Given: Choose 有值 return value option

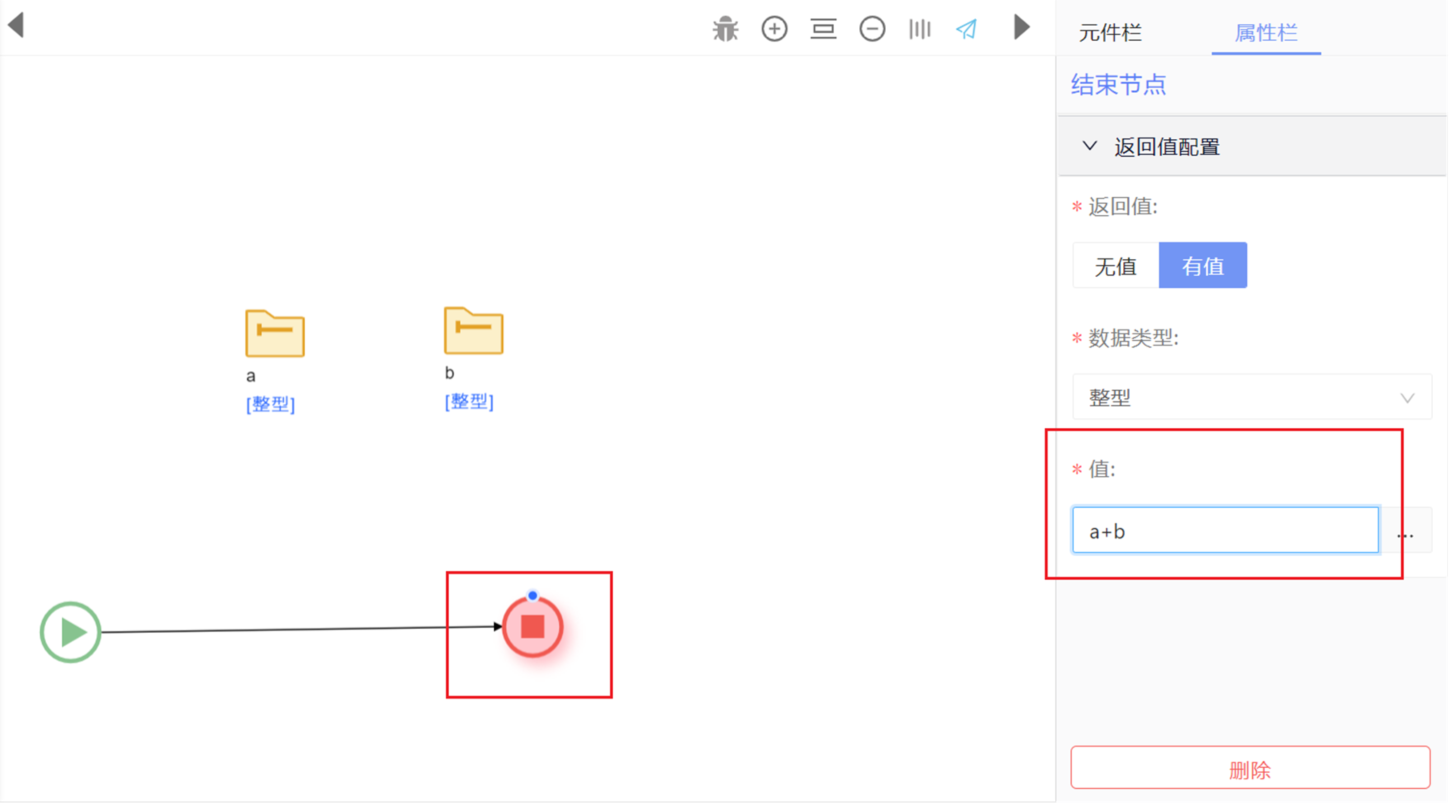Looking at the screenshot, I should click(1202, 266).
